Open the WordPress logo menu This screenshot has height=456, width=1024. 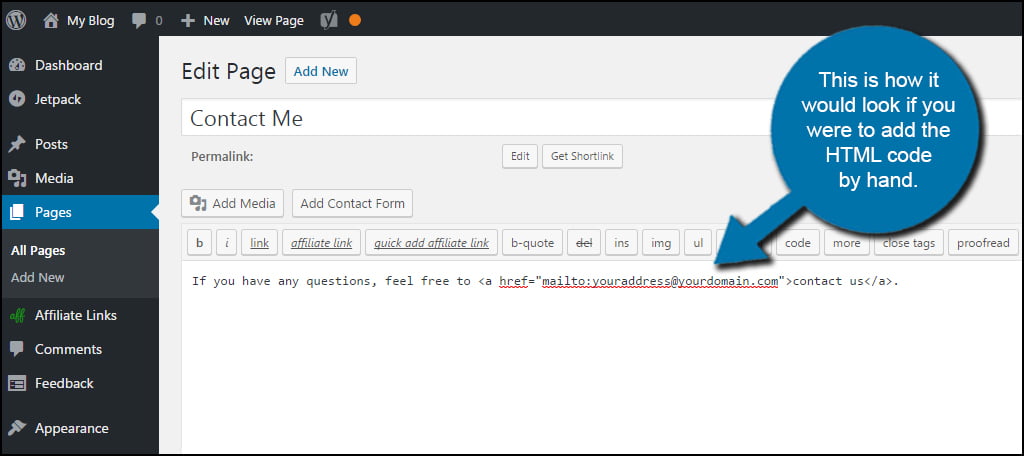click(x=16, y=20)
